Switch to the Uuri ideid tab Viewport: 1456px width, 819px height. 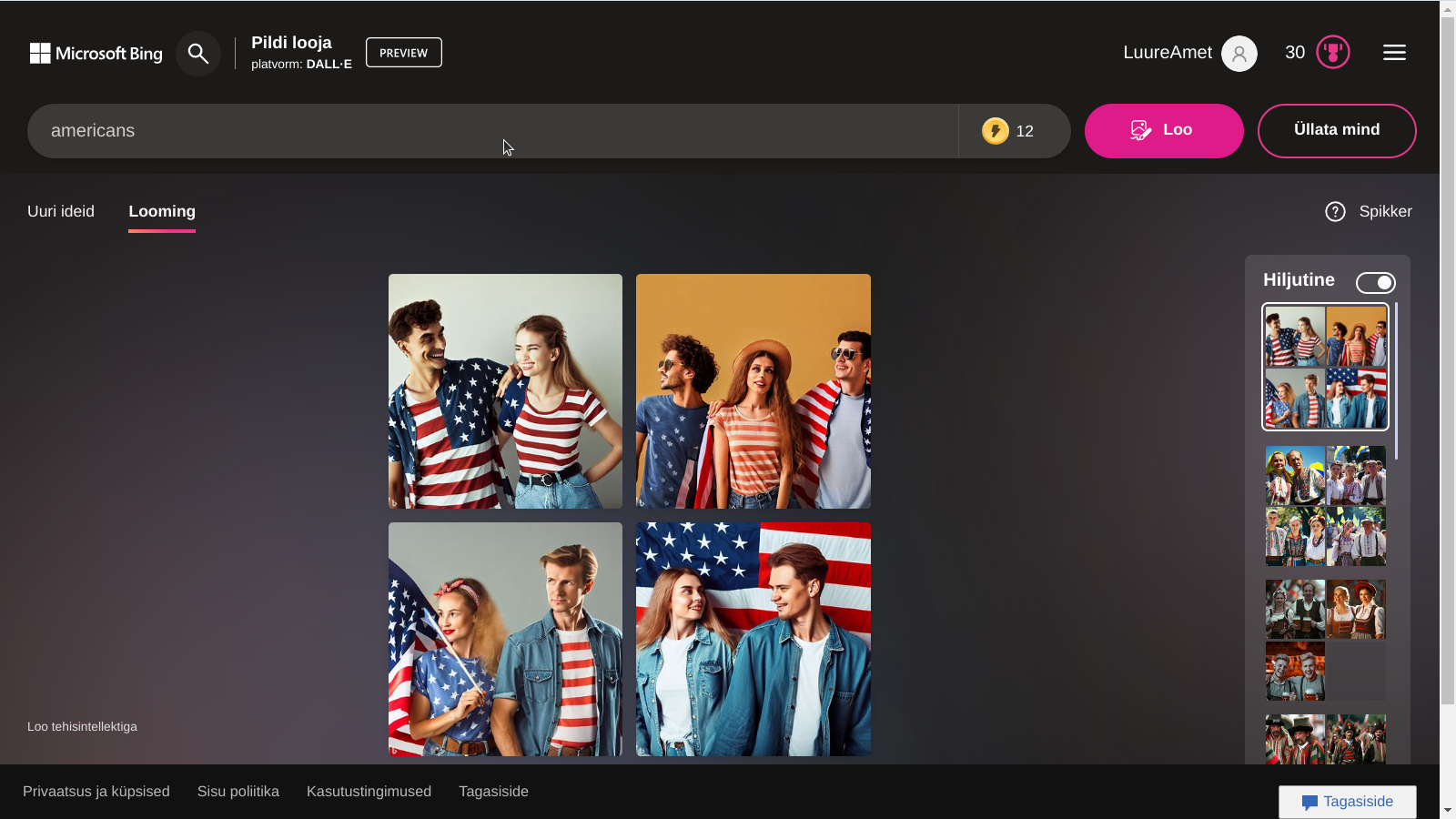[x=61, y=211]
